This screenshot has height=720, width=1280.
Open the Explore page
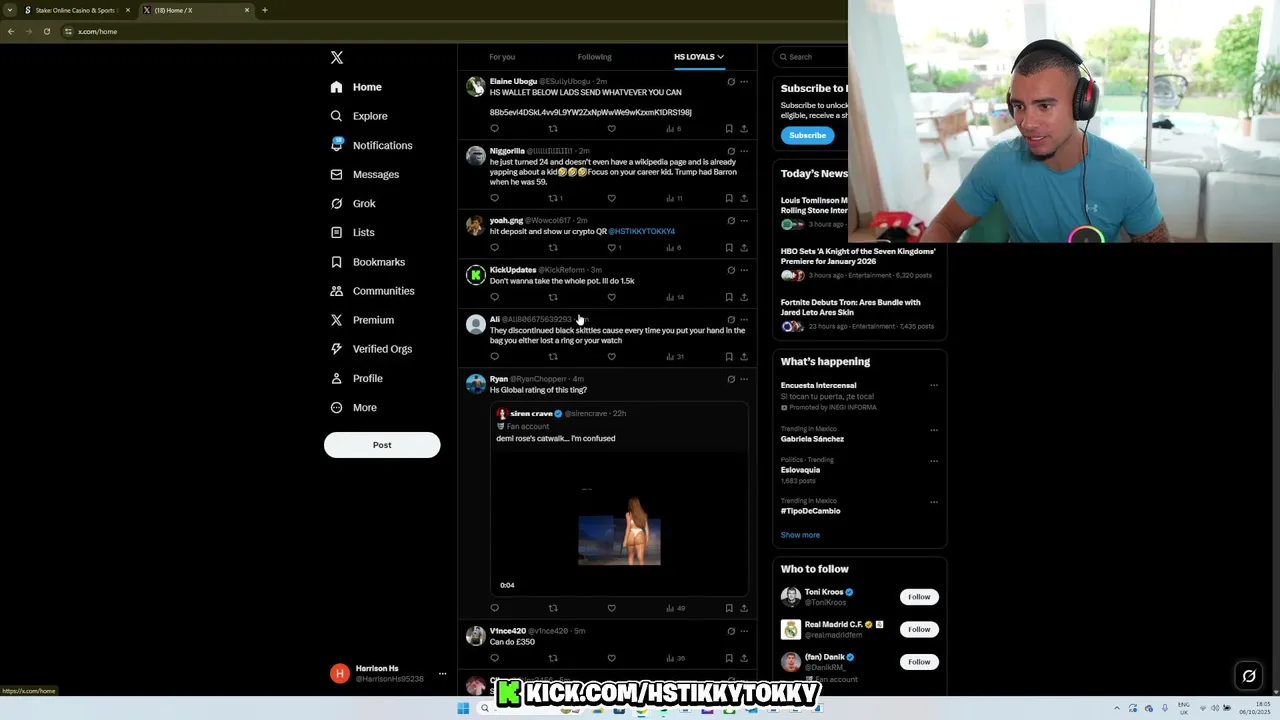(x=359, y=116)
